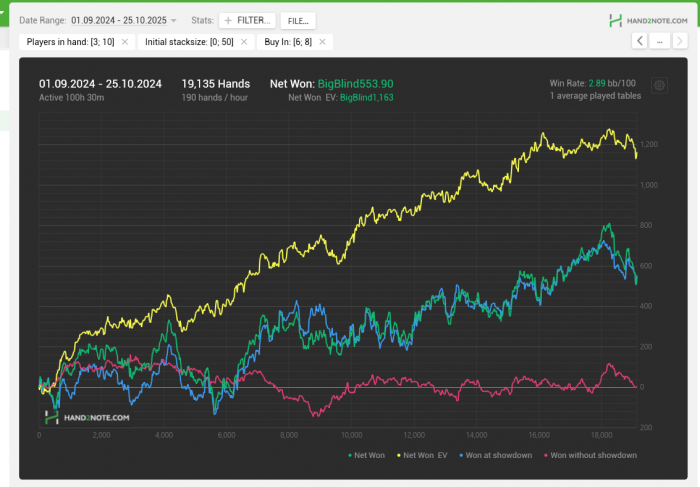Viewport: 700px width, 487px height.
Task: Remove the Players in hand filter
Action: tap(125, 42)
